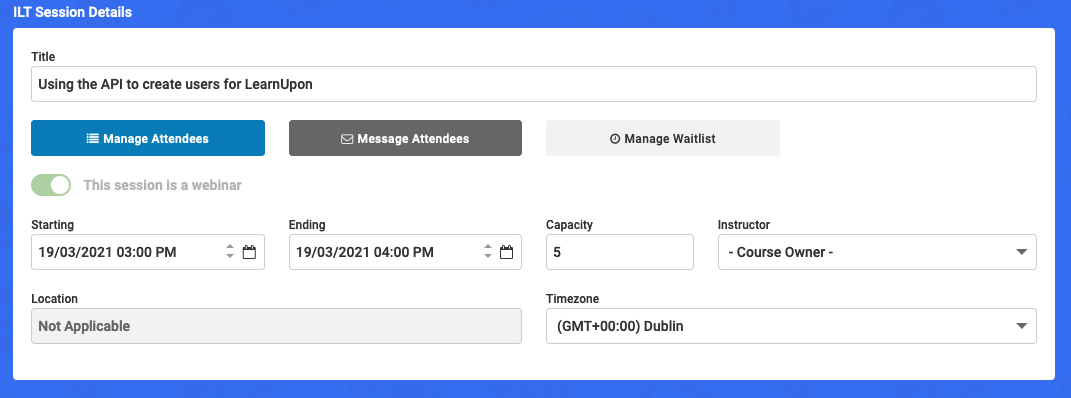This screenshot has width=1071, height=398.
Task: Open calendar picker for Ending date
Action: pos(506,253)
